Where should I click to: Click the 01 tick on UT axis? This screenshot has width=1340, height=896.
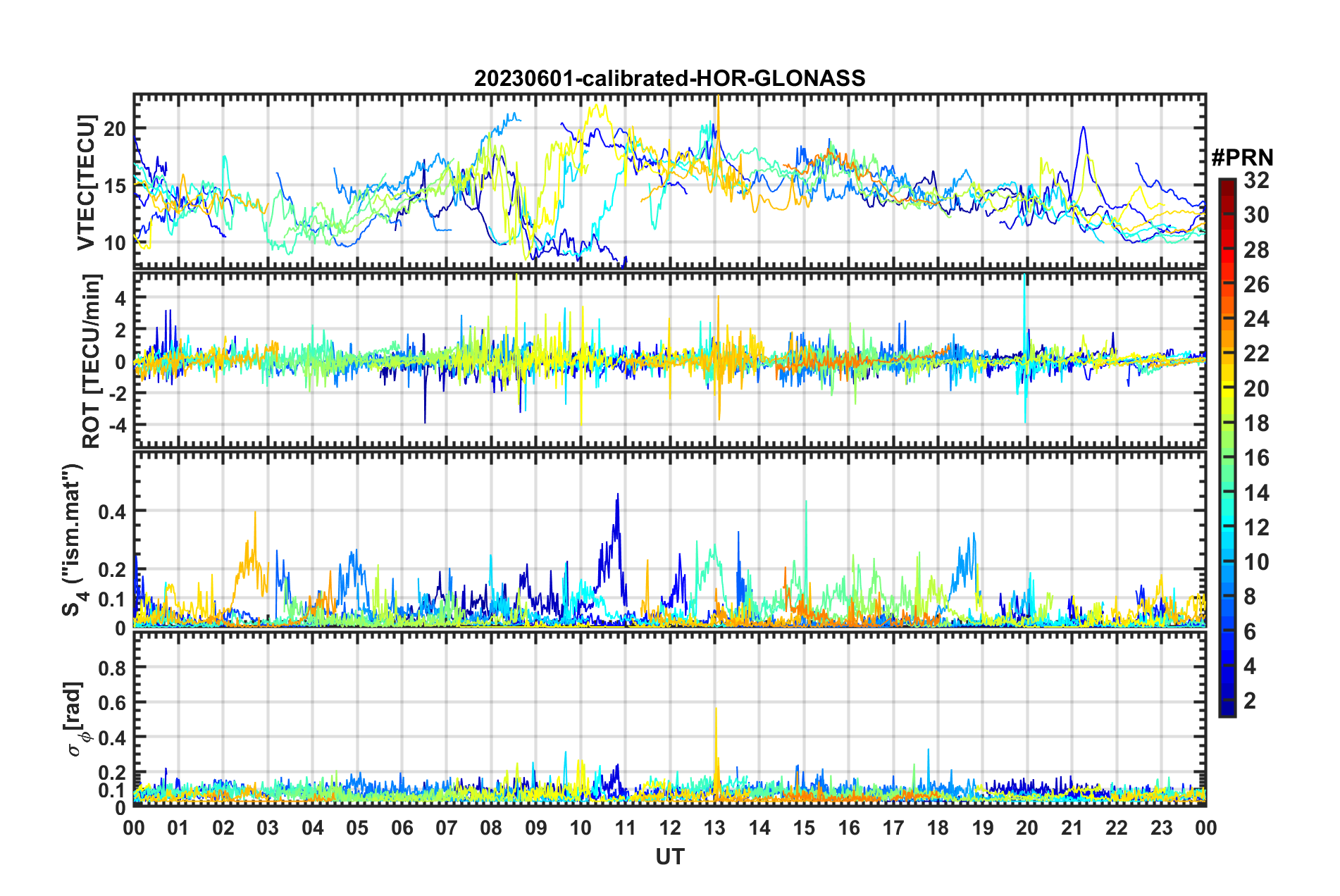[178, 827]
